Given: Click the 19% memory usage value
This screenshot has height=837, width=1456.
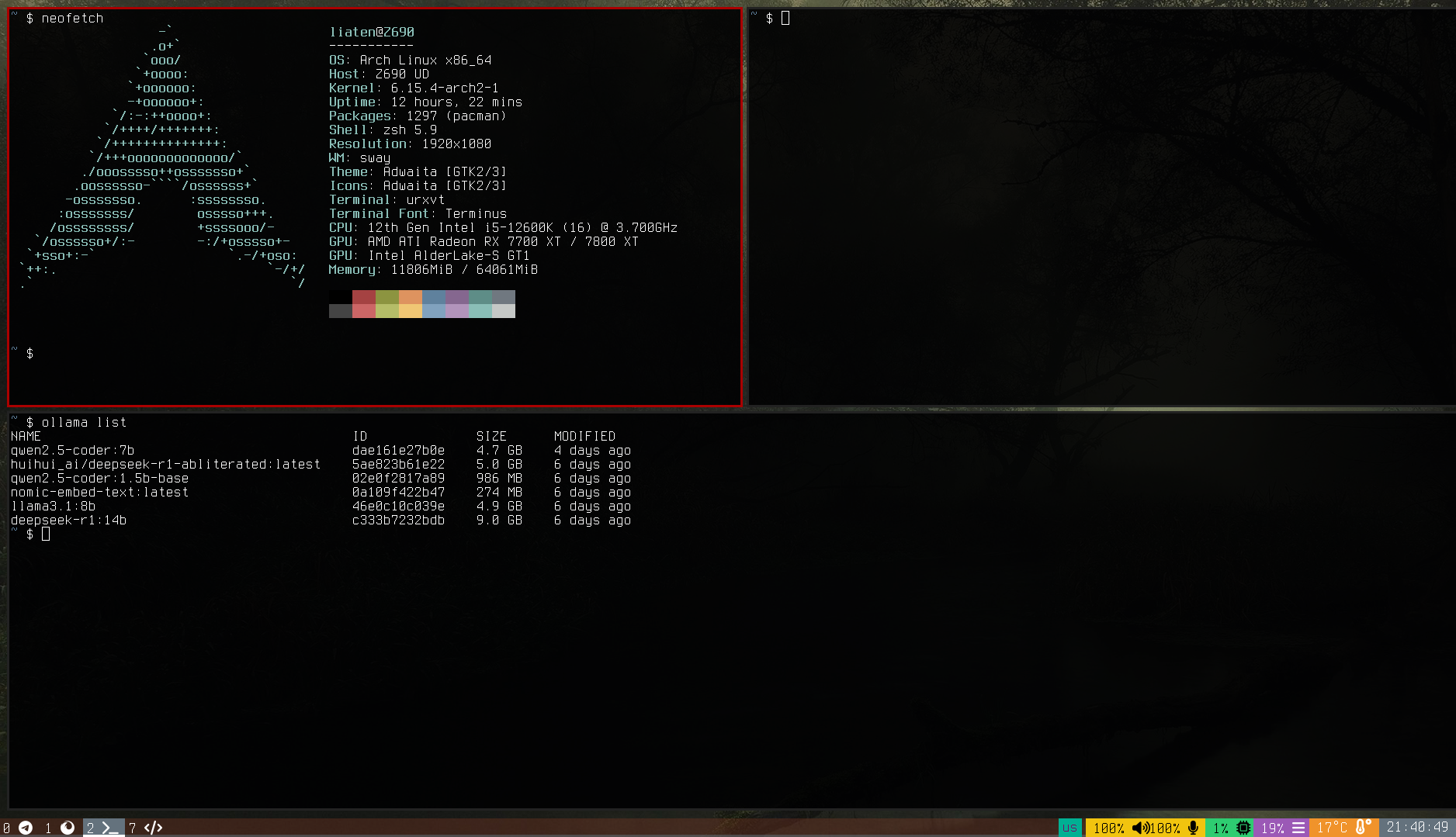Looking at the screenshot, I should pos(1273,828).
